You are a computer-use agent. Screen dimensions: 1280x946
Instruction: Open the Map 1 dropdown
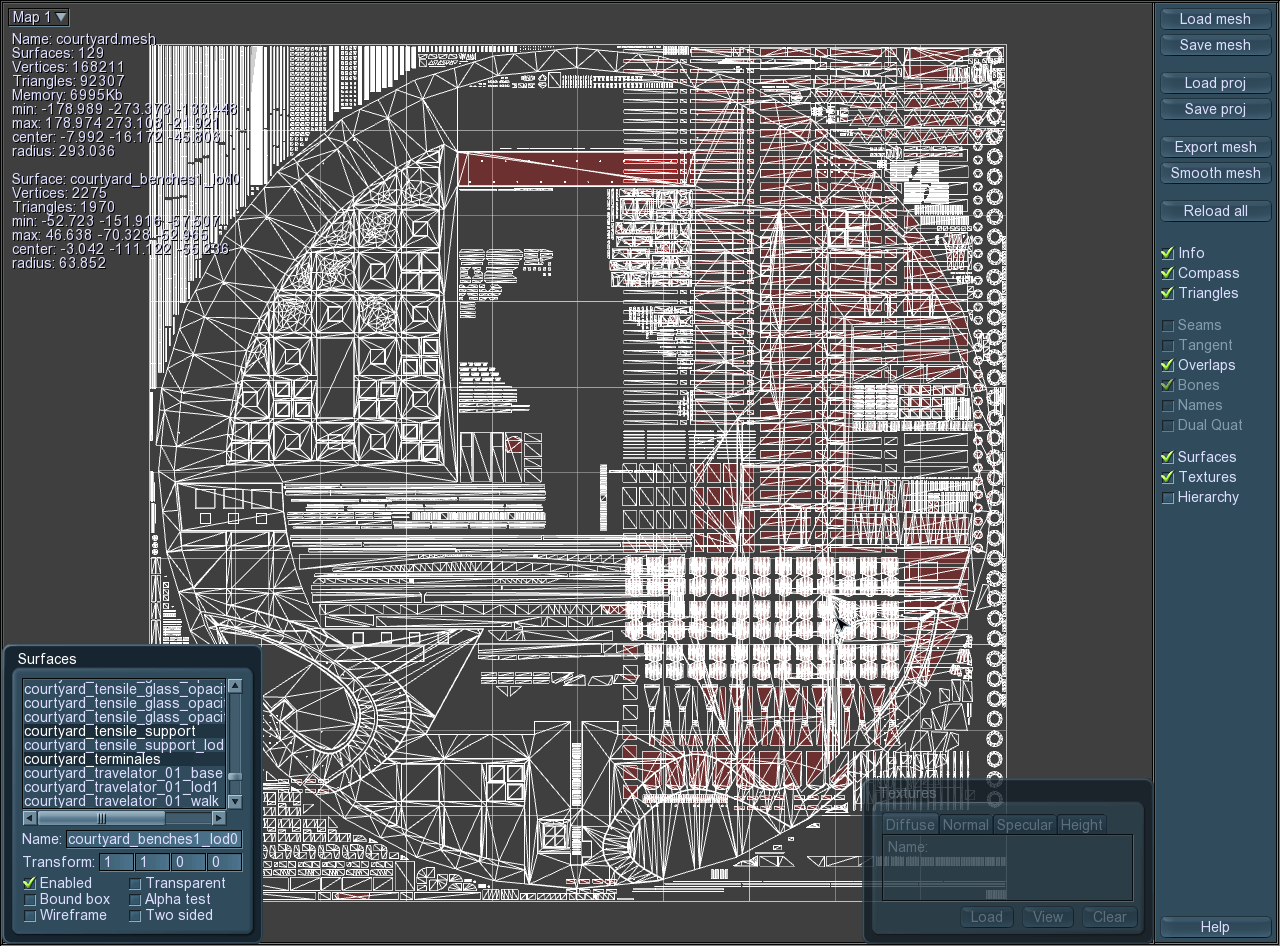pyautogui.click(x=39, y=17)
